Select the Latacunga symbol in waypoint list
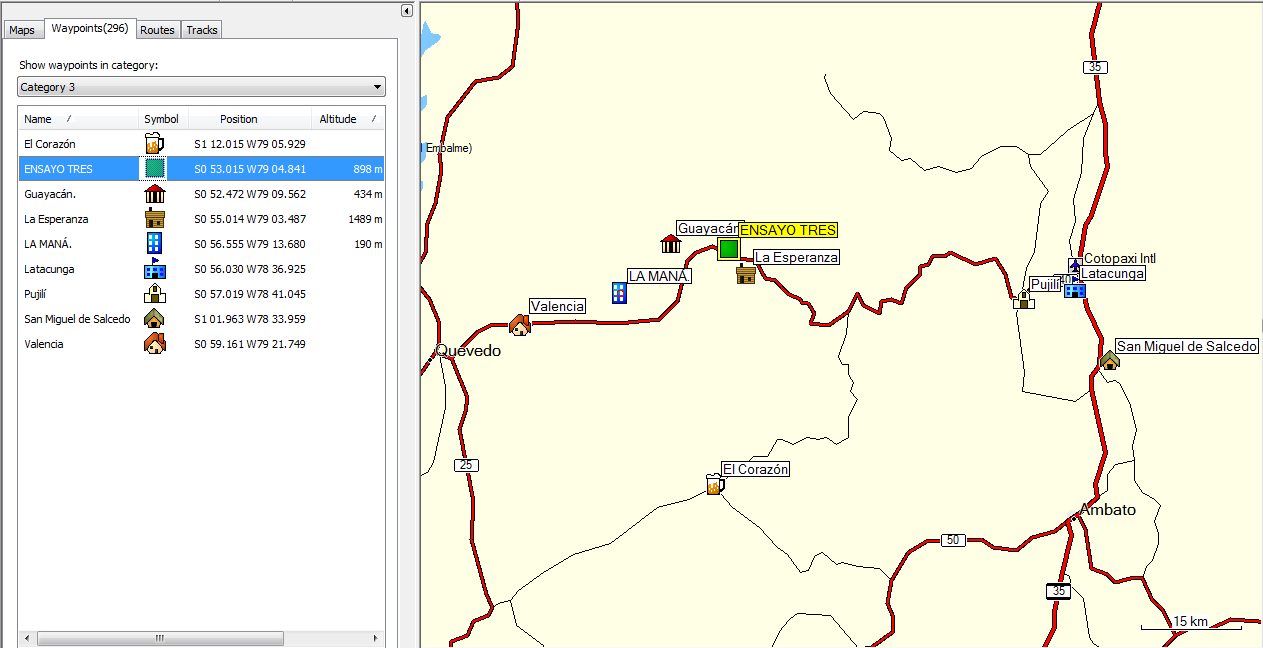 click(154, 269)
